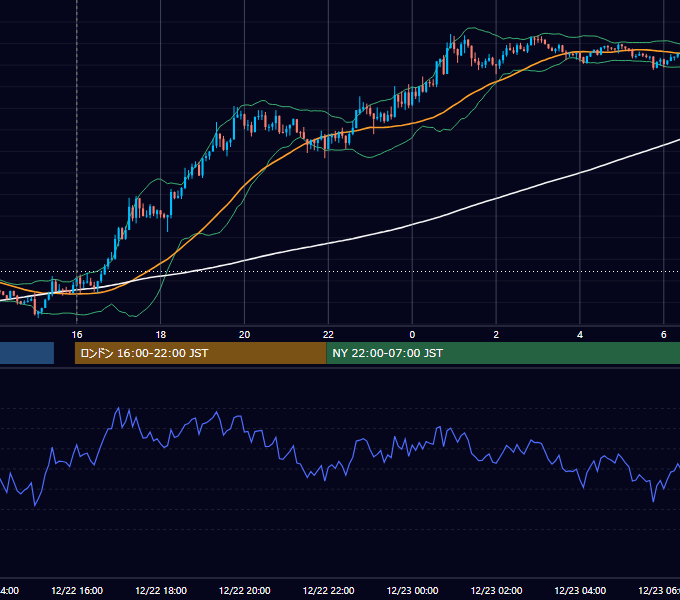Click the 12/22 22:00 date label
Image resolution: width=680 pixels, height=600 pixels.
click(328, 590)
